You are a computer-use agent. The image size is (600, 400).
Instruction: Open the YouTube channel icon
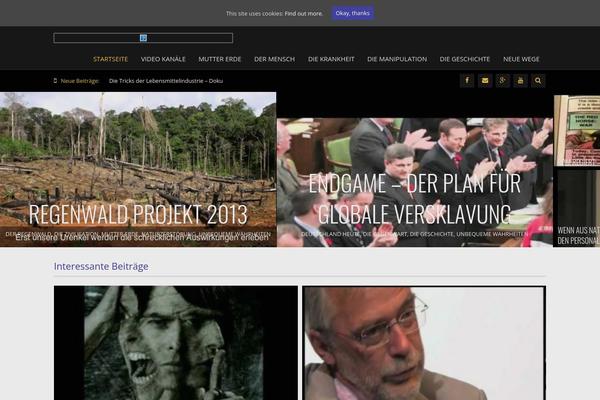tap(520, 81)
